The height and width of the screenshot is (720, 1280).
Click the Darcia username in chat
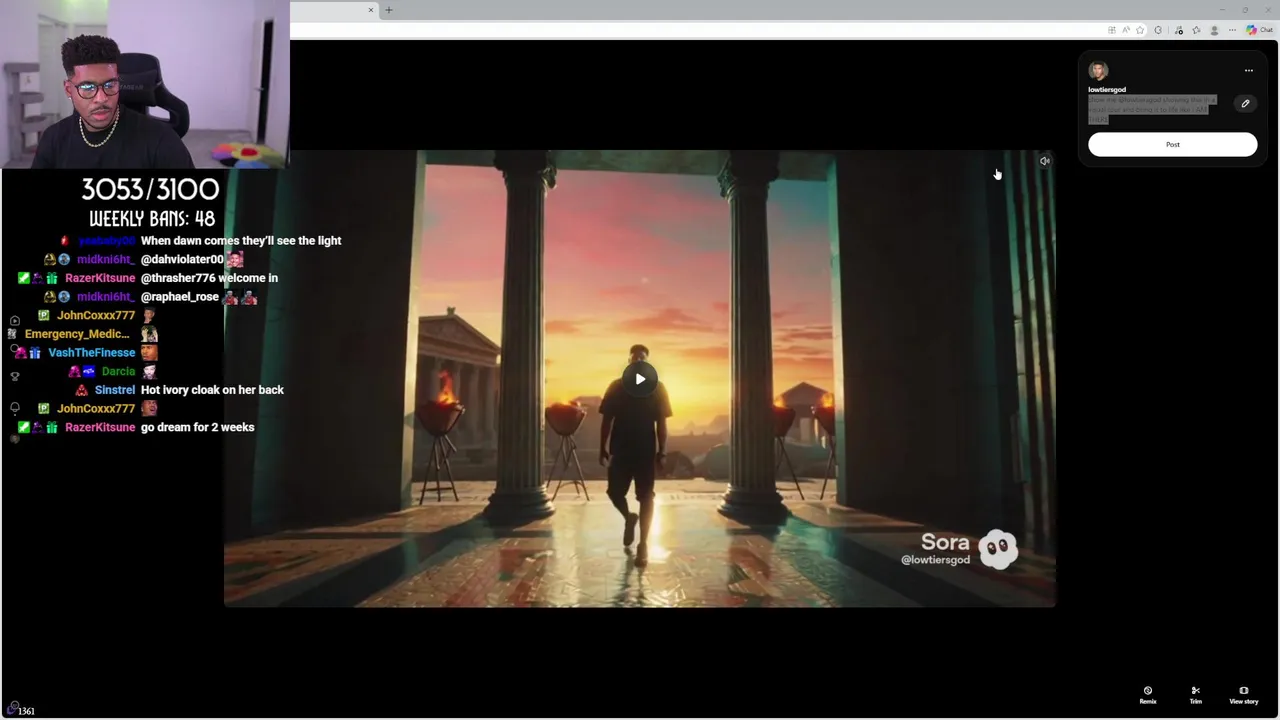pos(118,371)
